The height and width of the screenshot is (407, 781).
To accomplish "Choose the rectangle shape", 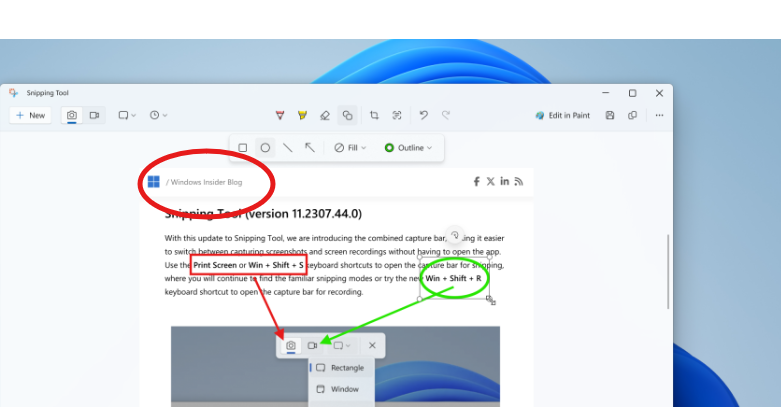I will tap(243, 147).
